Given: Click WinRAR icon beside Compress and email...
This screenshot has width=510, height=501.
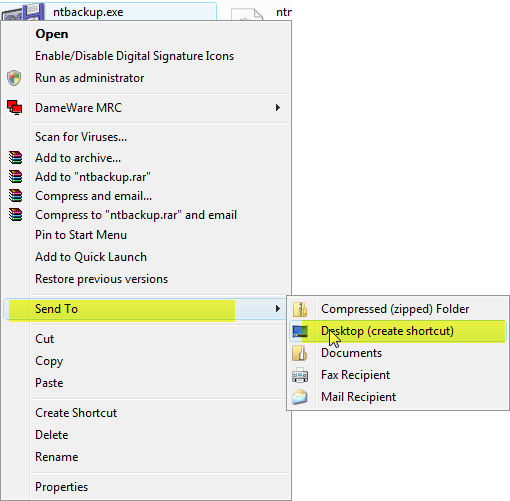Looking at the screenshot, I should pyautogui.click(x=15, y=196).
